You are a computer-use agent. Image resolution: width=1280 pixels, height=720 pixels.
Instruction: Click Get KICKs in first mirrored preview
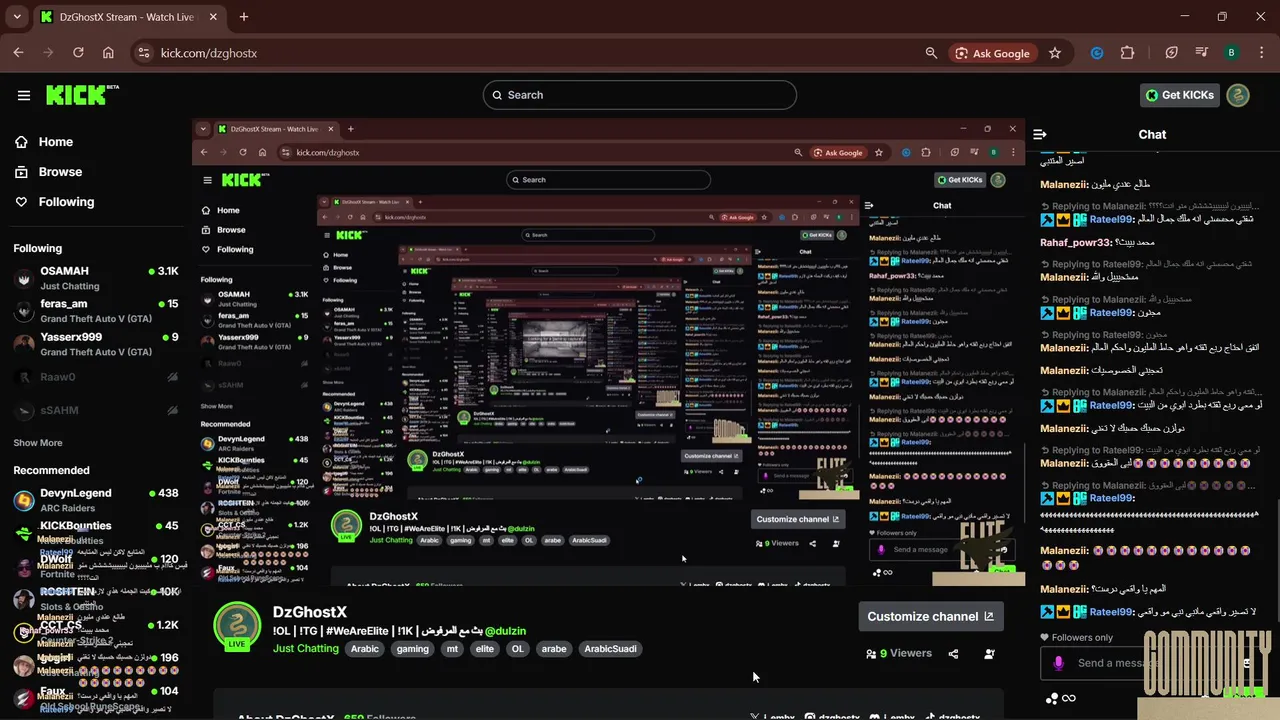point(960,180)
